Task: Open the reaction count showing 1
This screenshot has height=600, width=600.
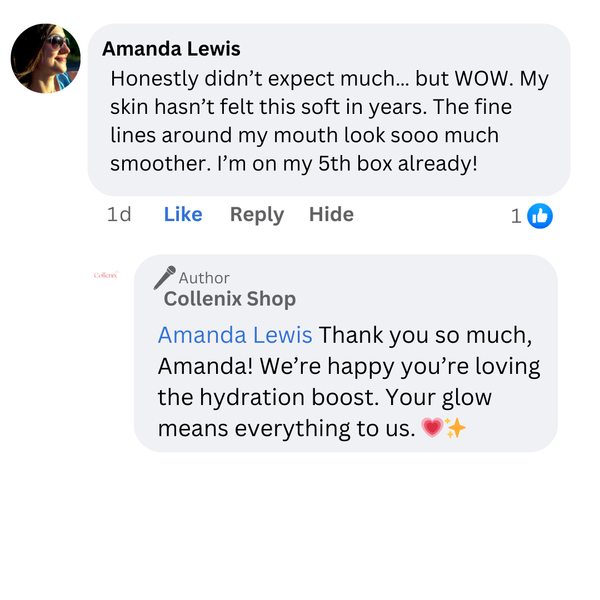Action: tap(516, 215)
